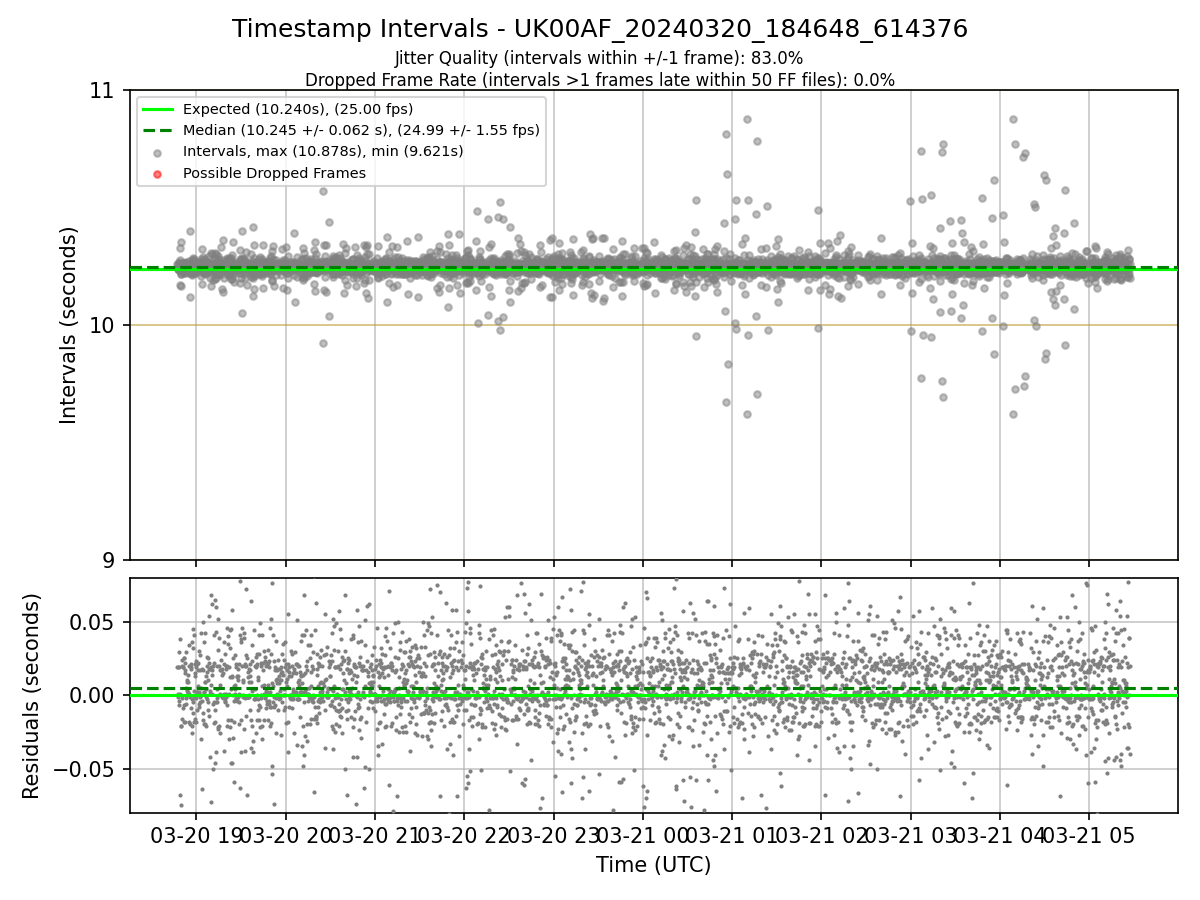Viewport: 1200px width, 900px height.
Task: Click the residuals tick label '−0.05'
Action: coord(85,769)
